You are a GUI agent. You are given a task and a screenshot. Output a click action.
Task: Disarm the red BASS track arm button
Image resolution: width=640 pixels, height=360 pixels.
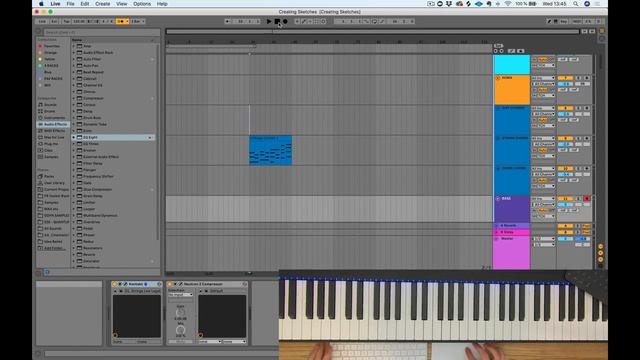coord(587,199)
